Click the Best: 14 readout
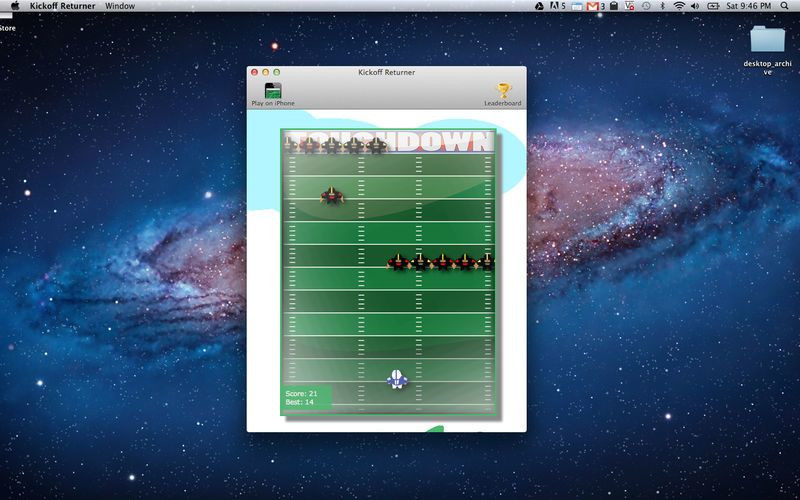The image size is (800, 500). pyautogui.click(x=299, y=402)
